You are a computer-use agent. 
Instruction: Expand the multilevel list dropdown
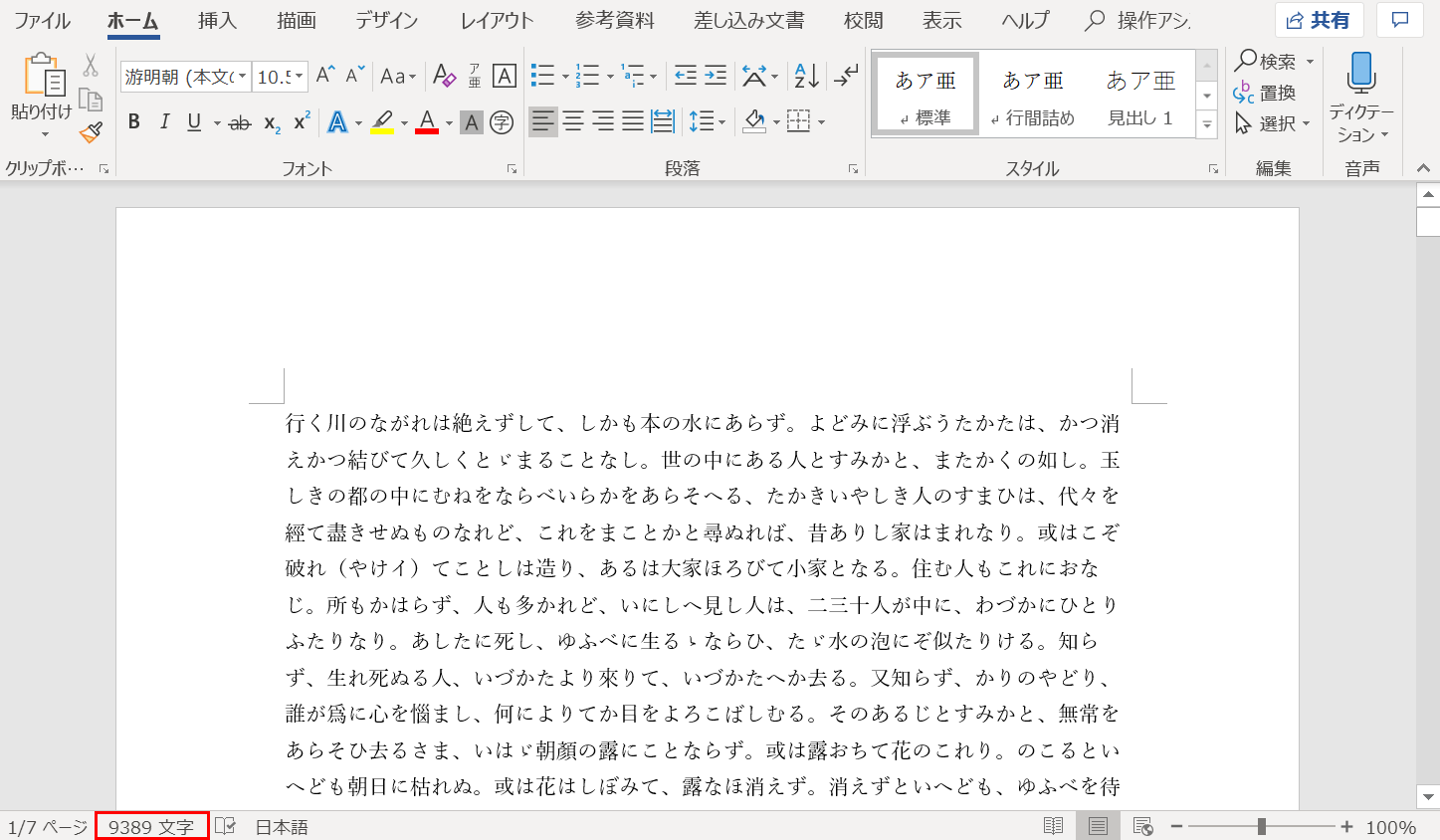tap(653, 77)
